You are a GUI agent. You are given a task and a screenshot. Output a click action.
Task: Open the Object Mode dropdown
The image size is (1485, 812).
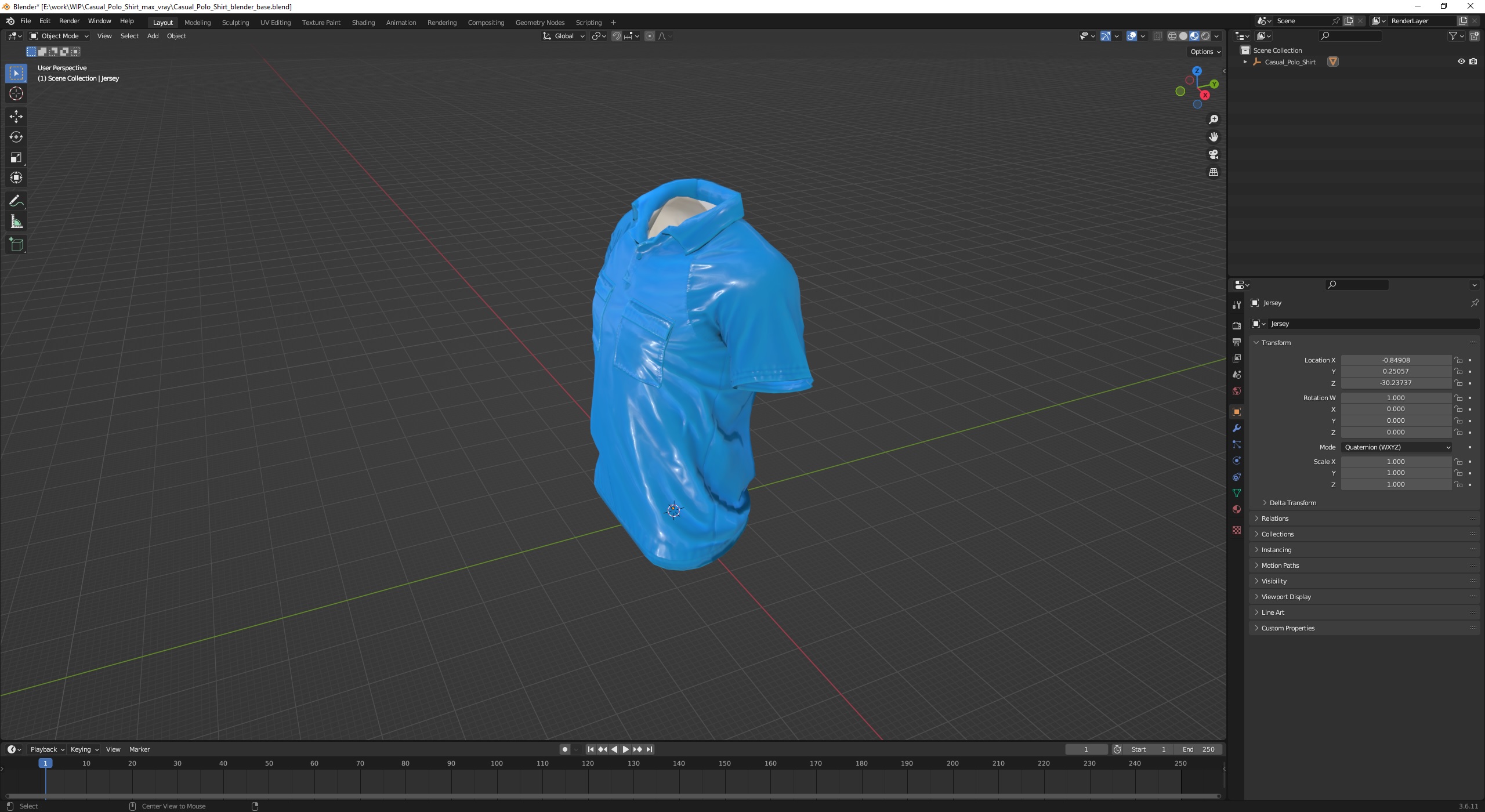(59, 36)
